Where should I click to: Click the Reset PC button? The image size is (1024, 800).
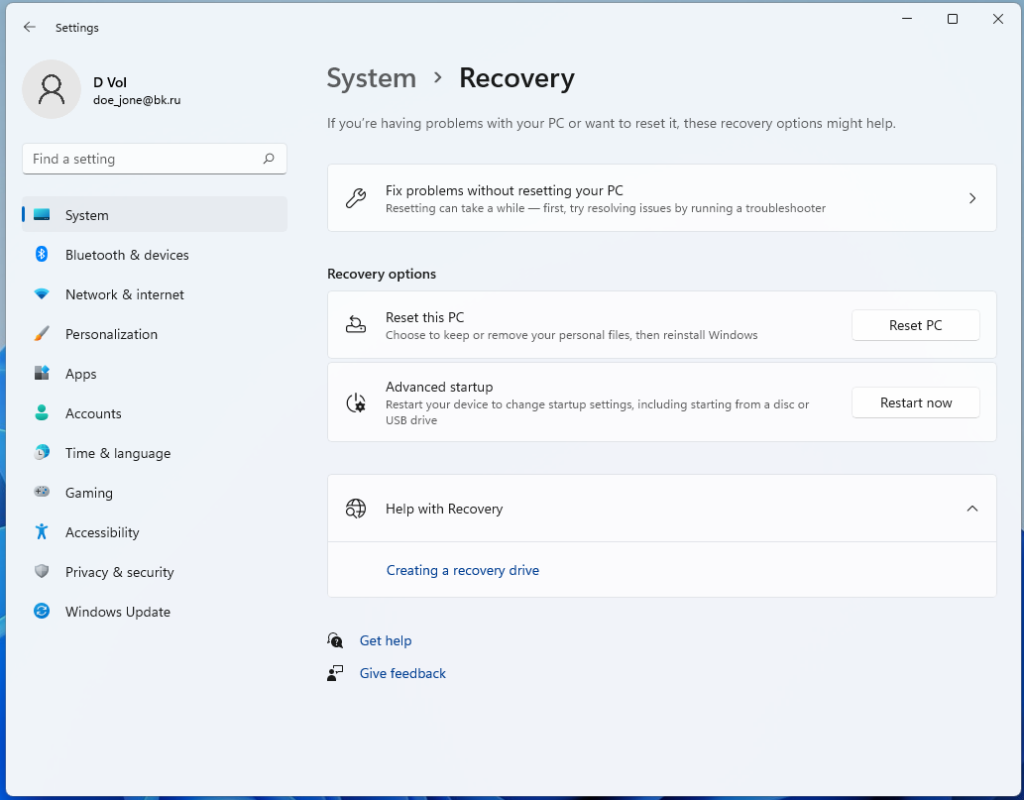[915, 325]
